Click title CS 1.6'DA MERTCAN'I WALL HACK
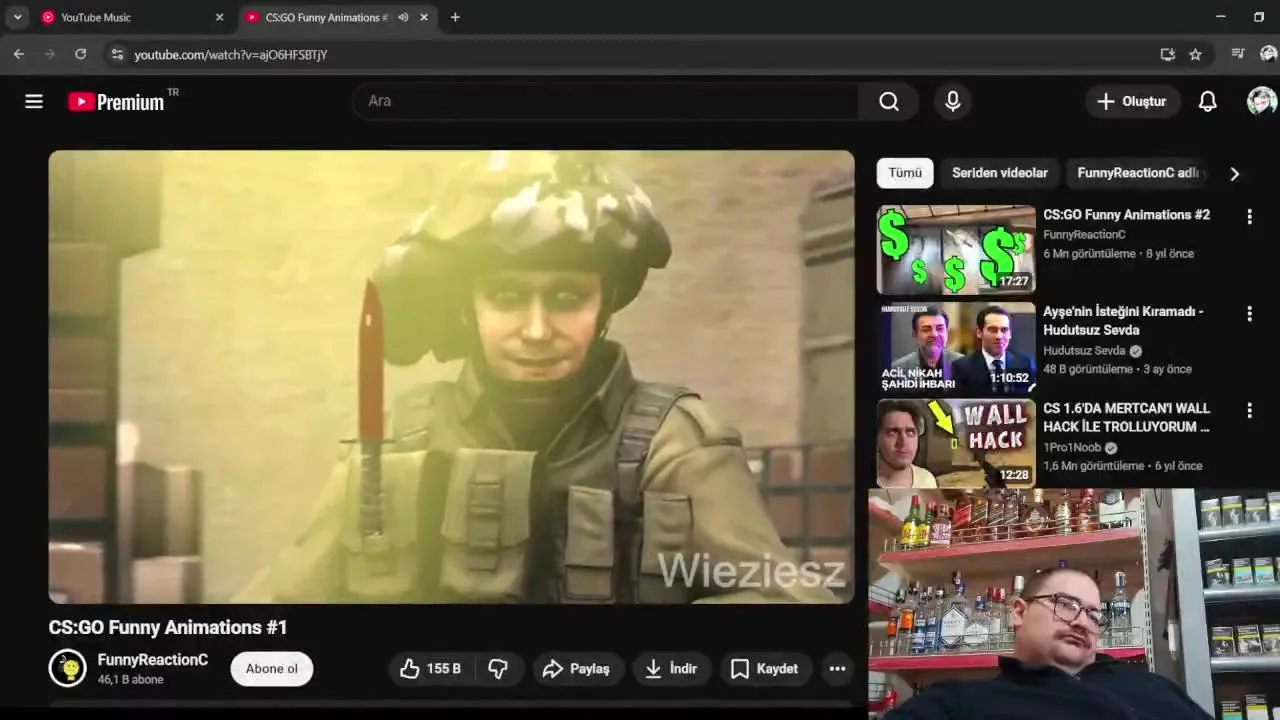Image resolution: width=1280 pixels, height=720 pixels. click(x=1126, y=417)
